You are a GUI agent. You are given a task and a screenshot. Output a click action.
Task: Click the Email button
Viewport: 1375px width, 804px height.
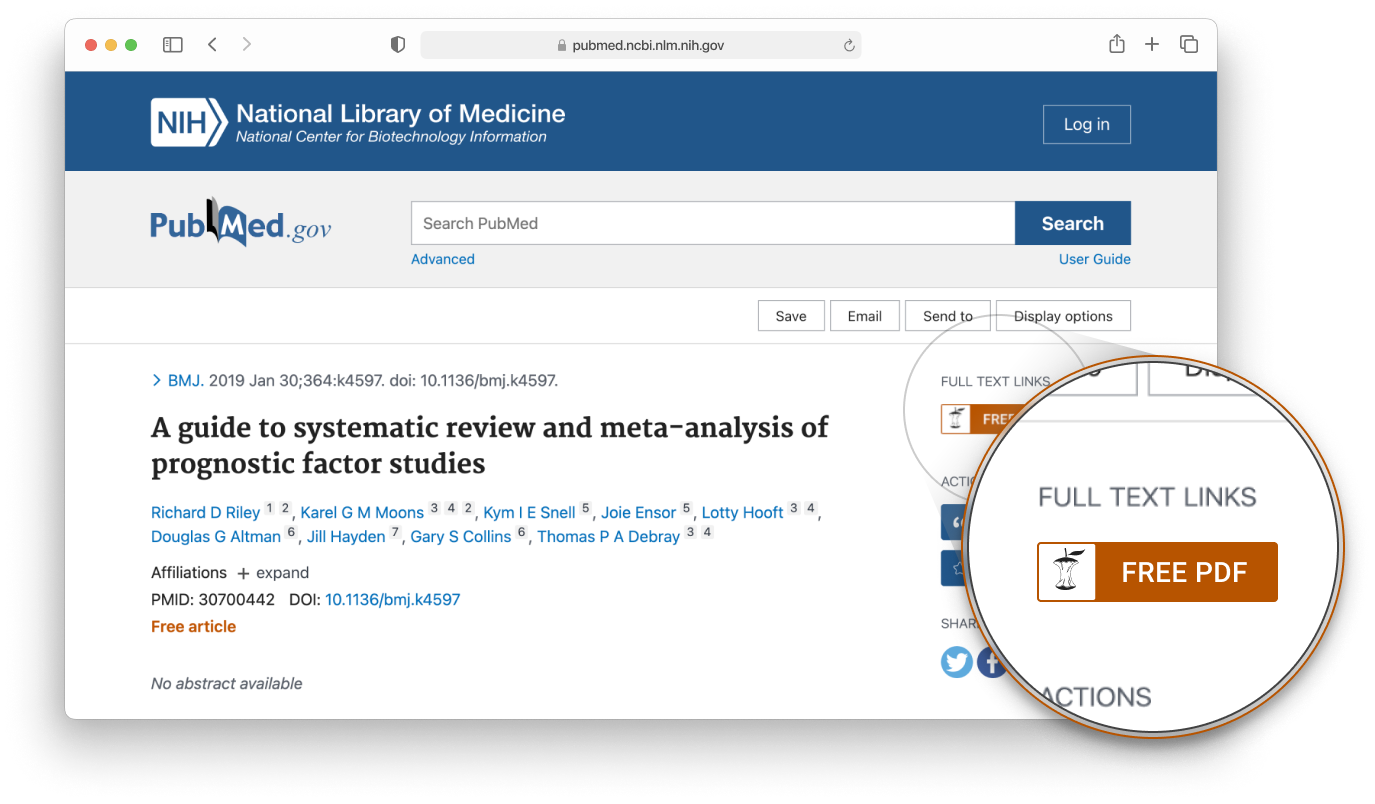[x=865, y=316]
